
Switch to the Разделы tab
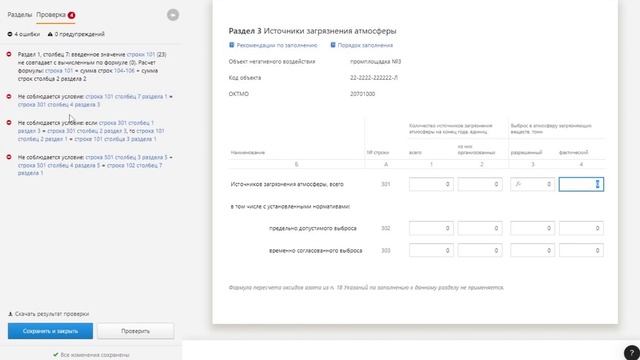[x=20, y=15]
